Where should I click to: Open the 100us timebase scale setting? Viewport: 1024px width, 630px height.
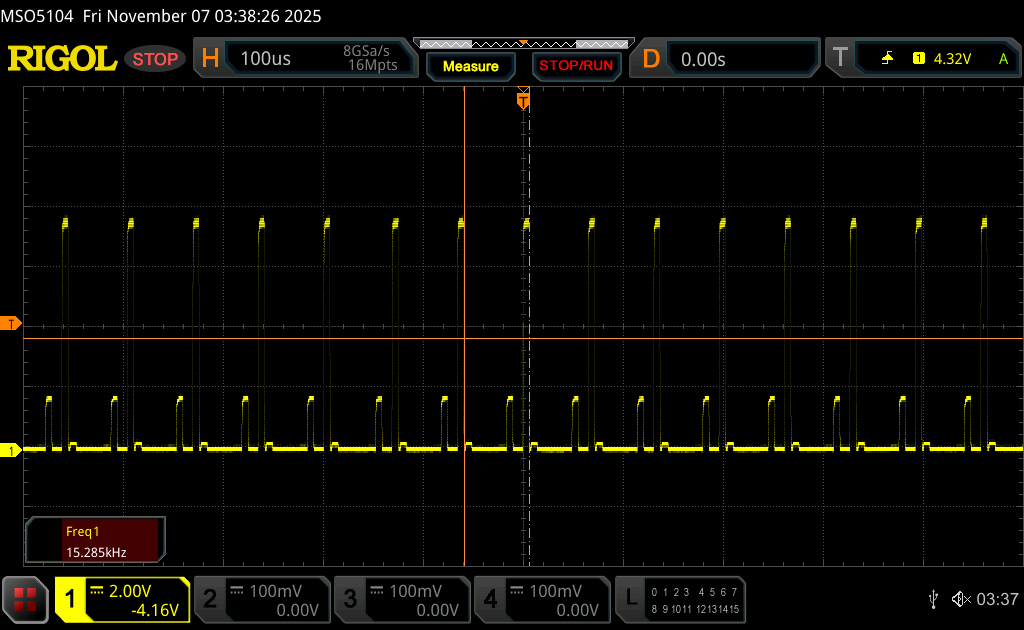(266, 59)
